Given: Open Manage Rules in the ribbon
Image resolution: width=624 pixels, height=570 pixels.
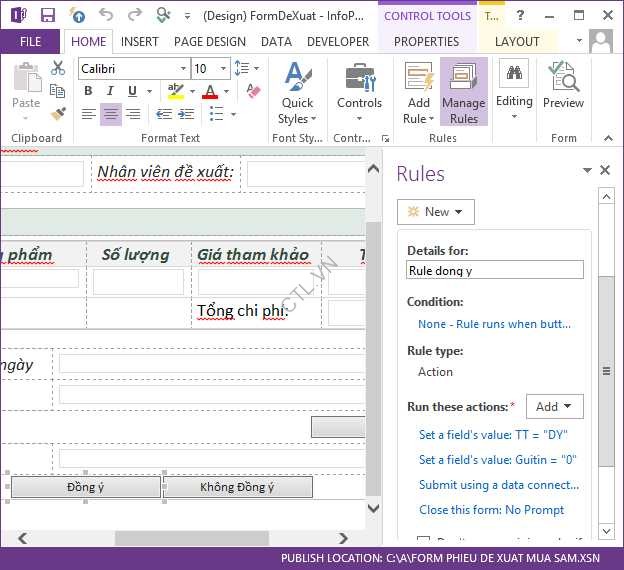Looking at the screenshot, I should [x=463, y=96].
